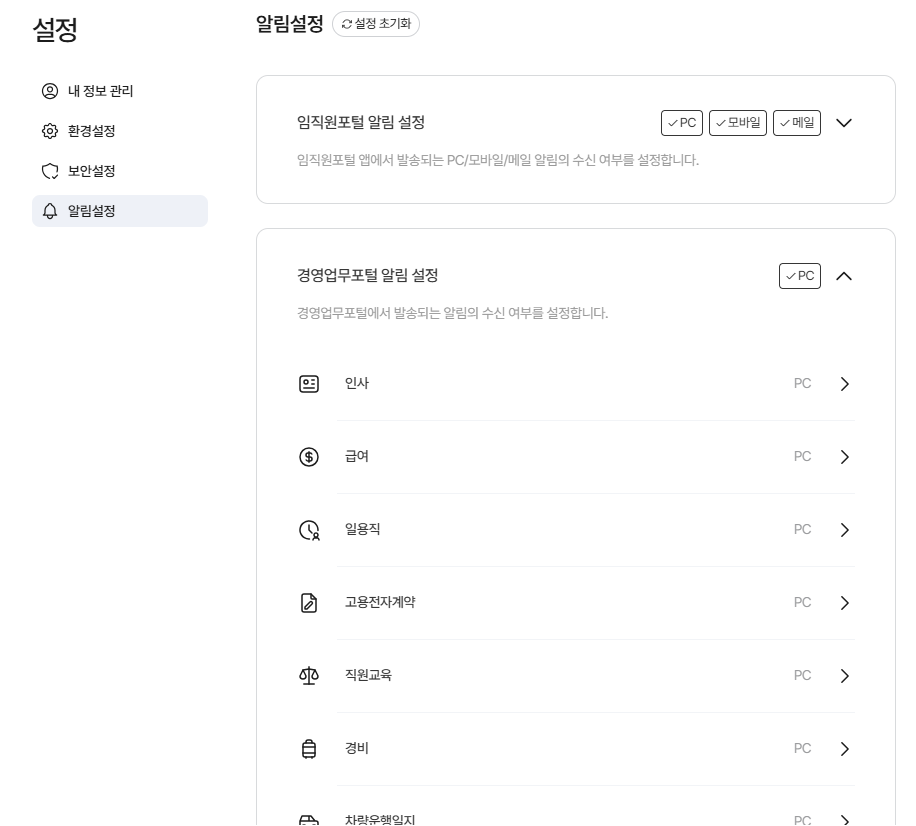
Task: Go to the 환경설정 menu
Action: [91, 131]
